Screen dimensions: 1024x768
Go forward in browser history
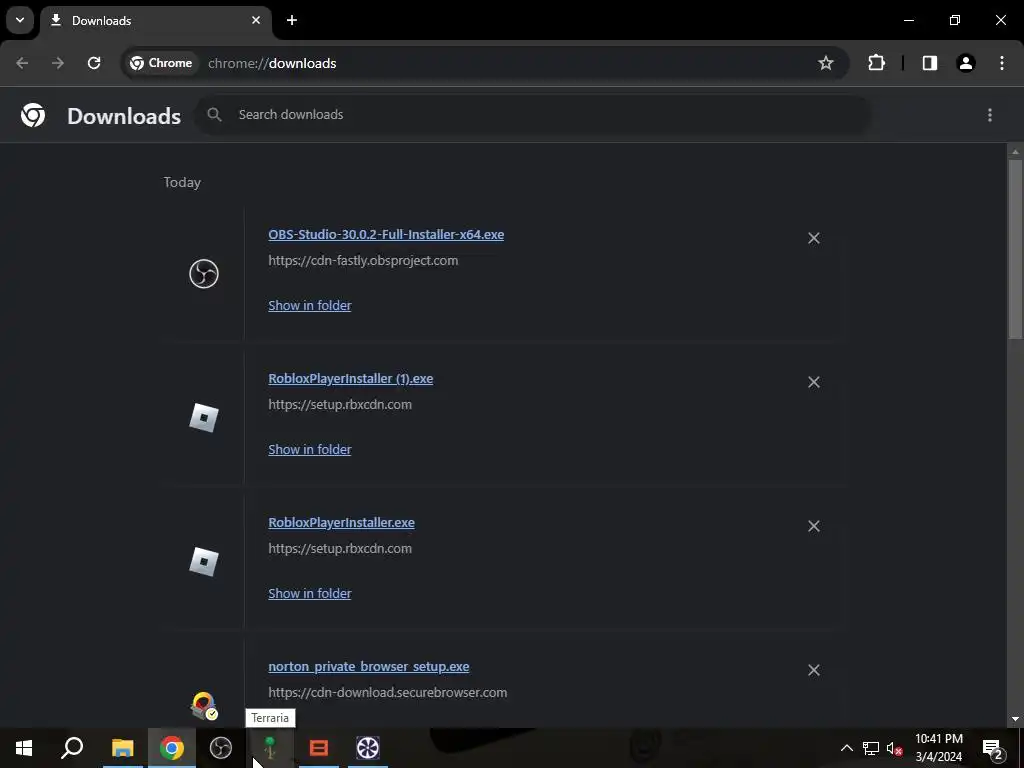(x=58, y=63)
